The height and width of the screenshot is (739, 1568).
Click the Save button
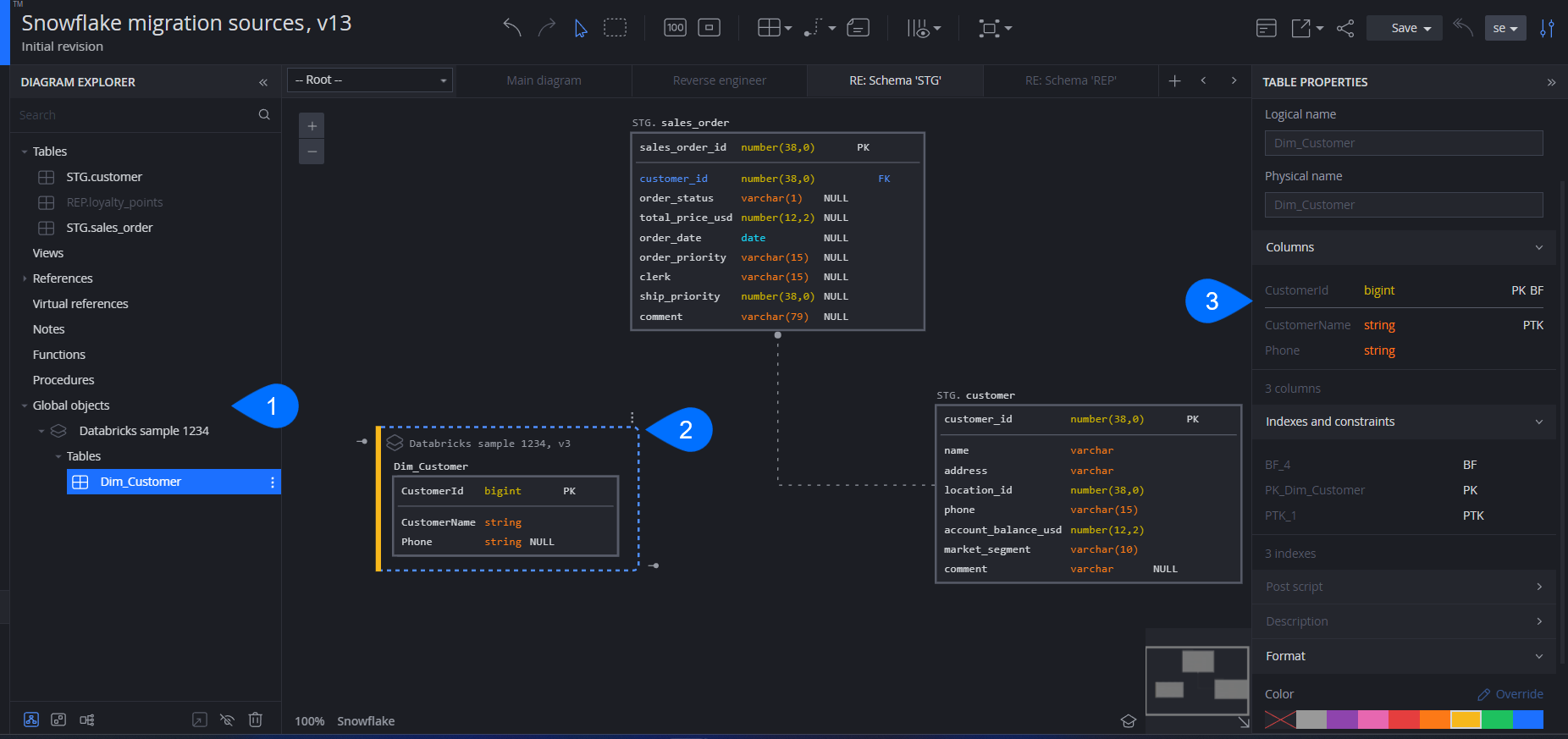pos(1405,29)
